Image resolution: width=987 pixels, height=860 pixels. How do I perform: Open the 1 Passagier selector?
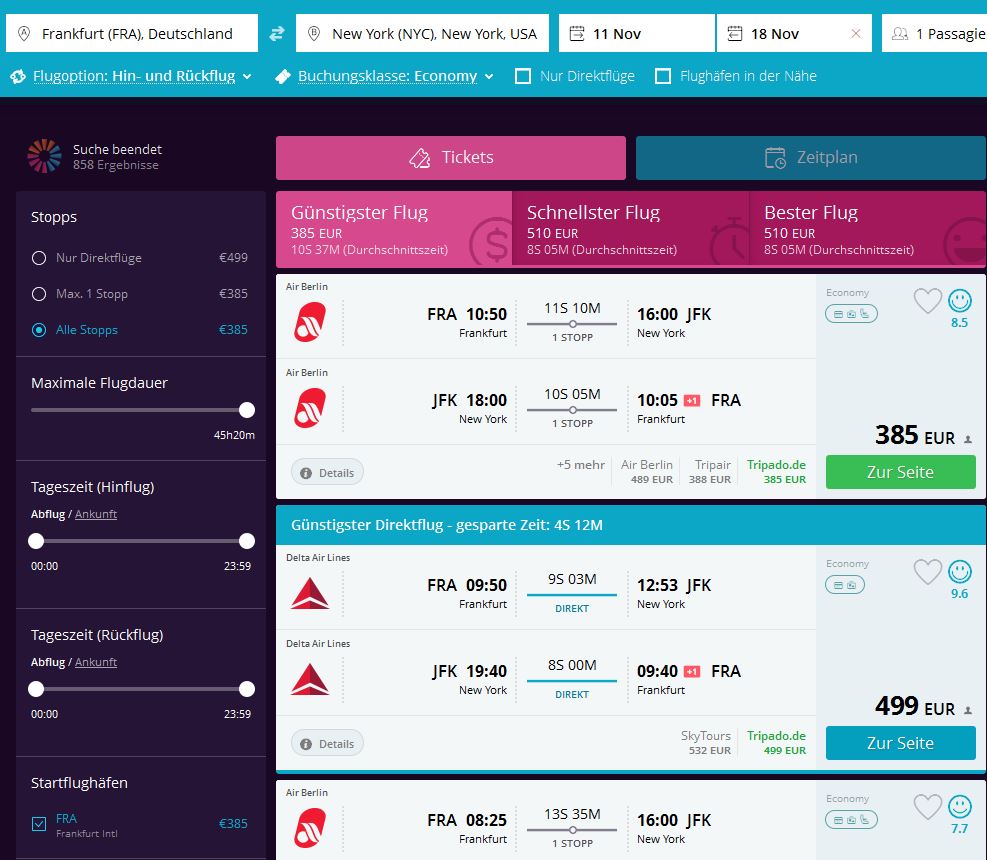934,33
